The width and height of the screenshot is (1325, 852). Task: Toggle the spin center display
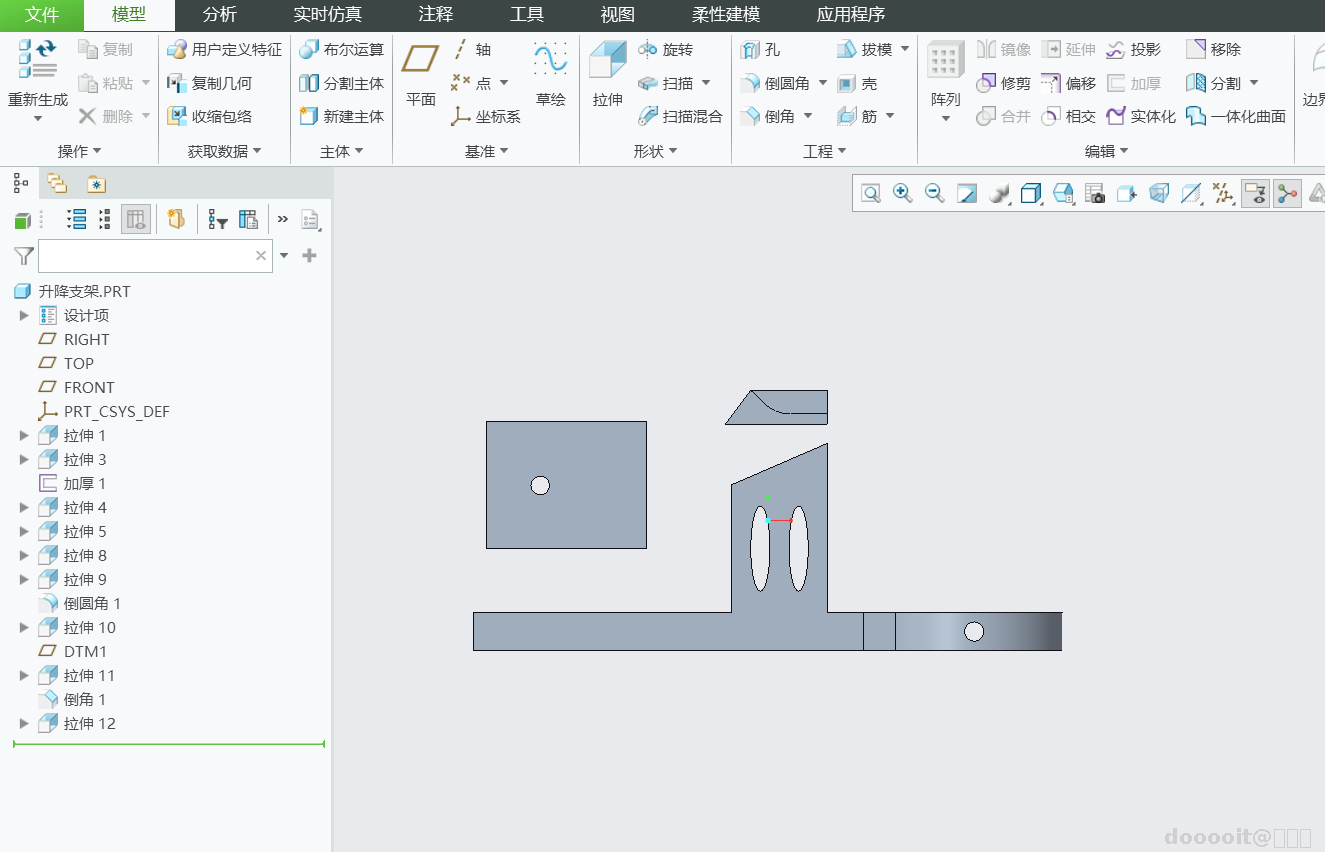[1287, 193]
